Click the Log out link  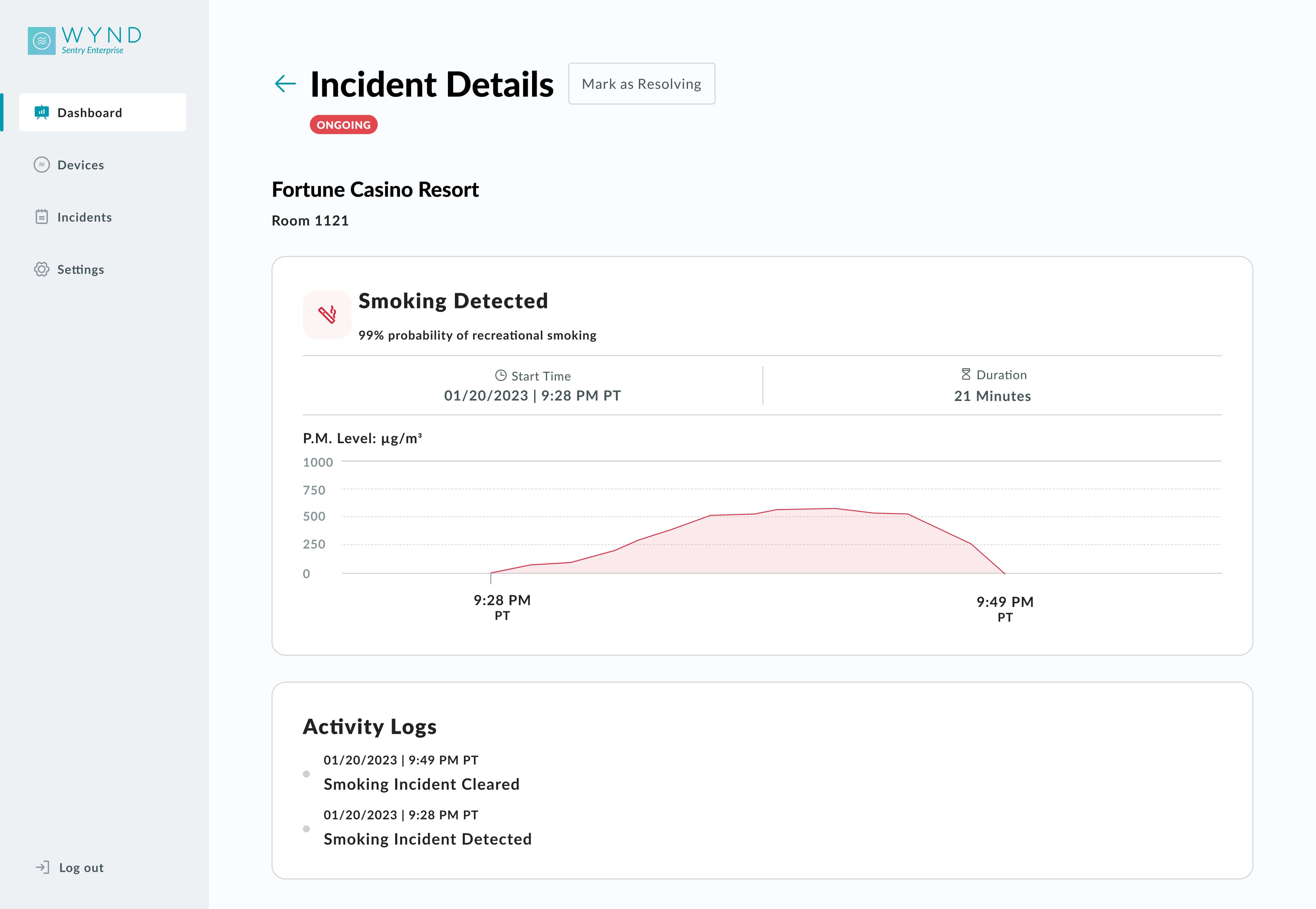click(82, 867)
